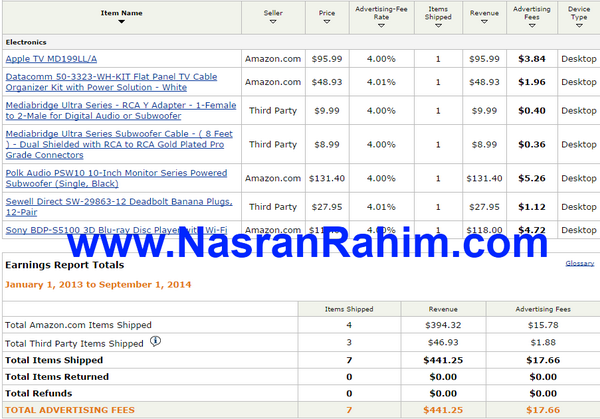Select the $1.88 third party advertising fees
The height and width of the screenshot is (419, 600).
(x=543, y=342)
